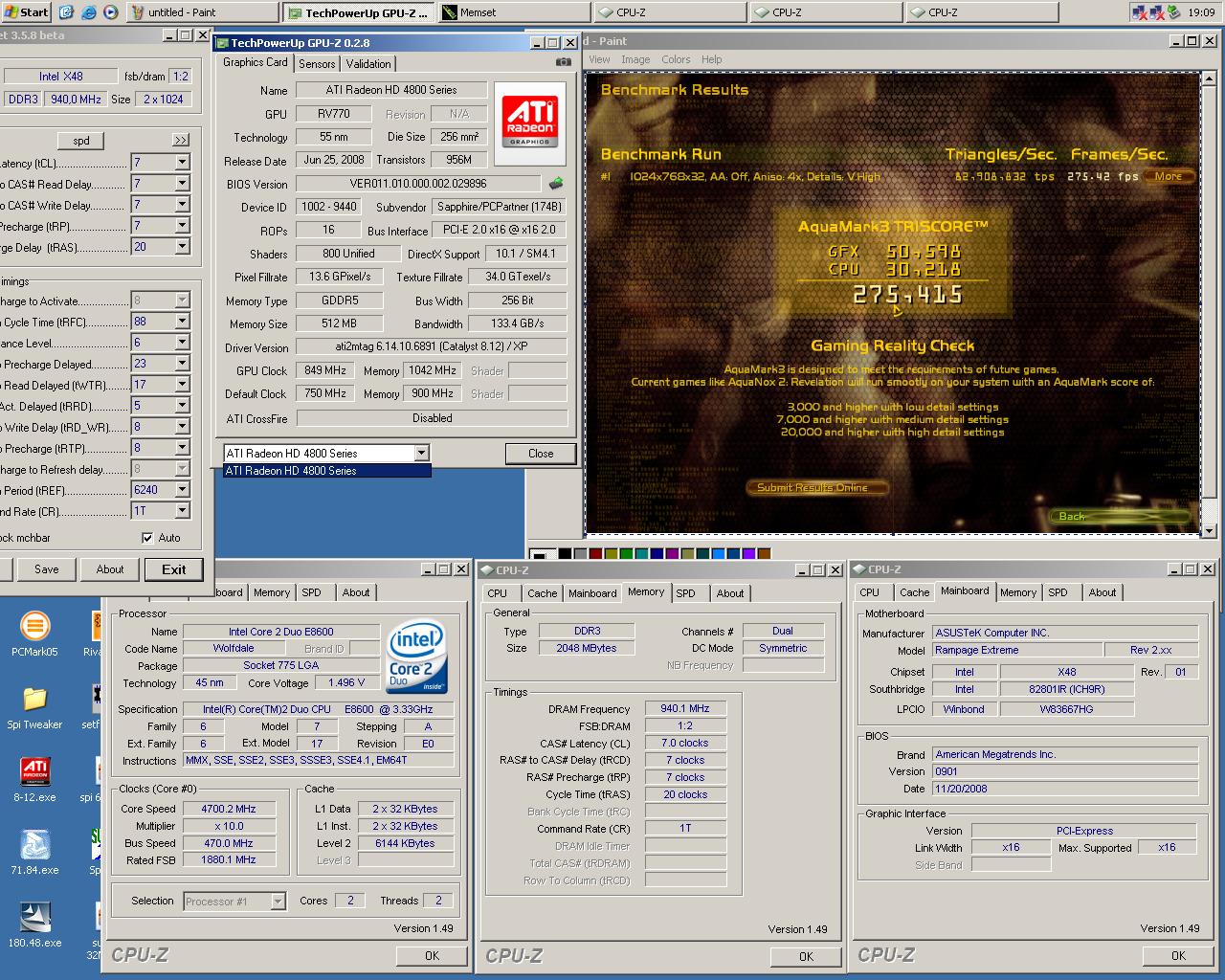Click the Paint vertical scrollbar down arrow

(1209, 530)
